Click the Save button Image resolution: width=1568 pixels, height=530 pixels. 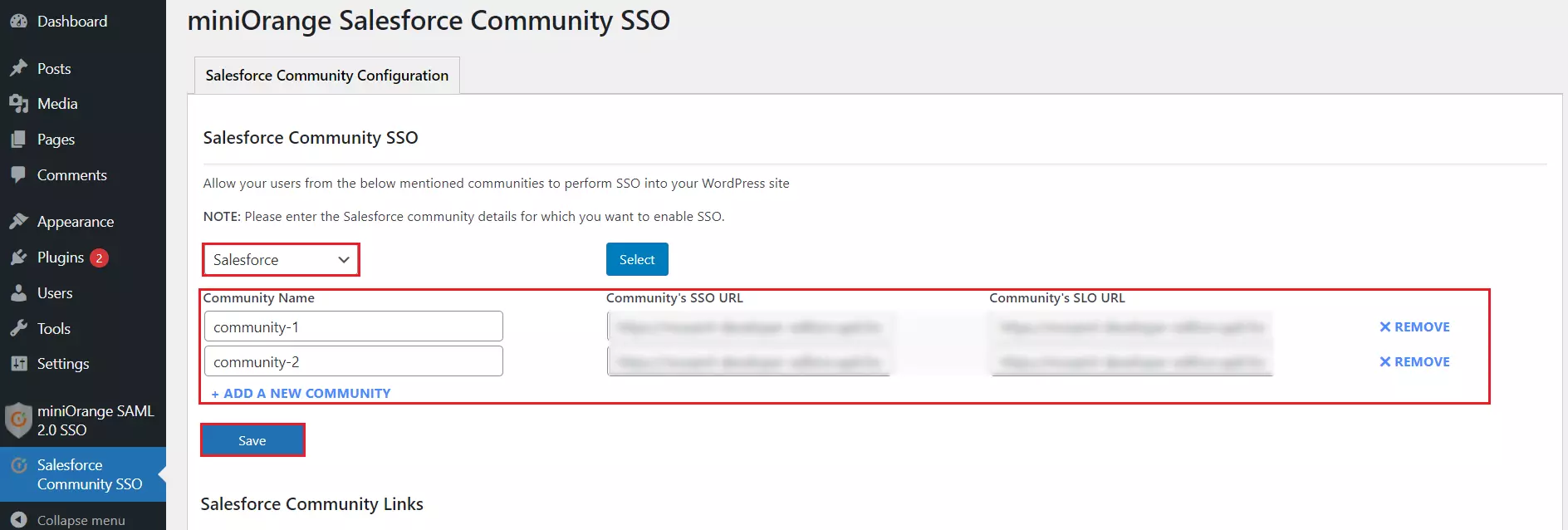(252, 440)
